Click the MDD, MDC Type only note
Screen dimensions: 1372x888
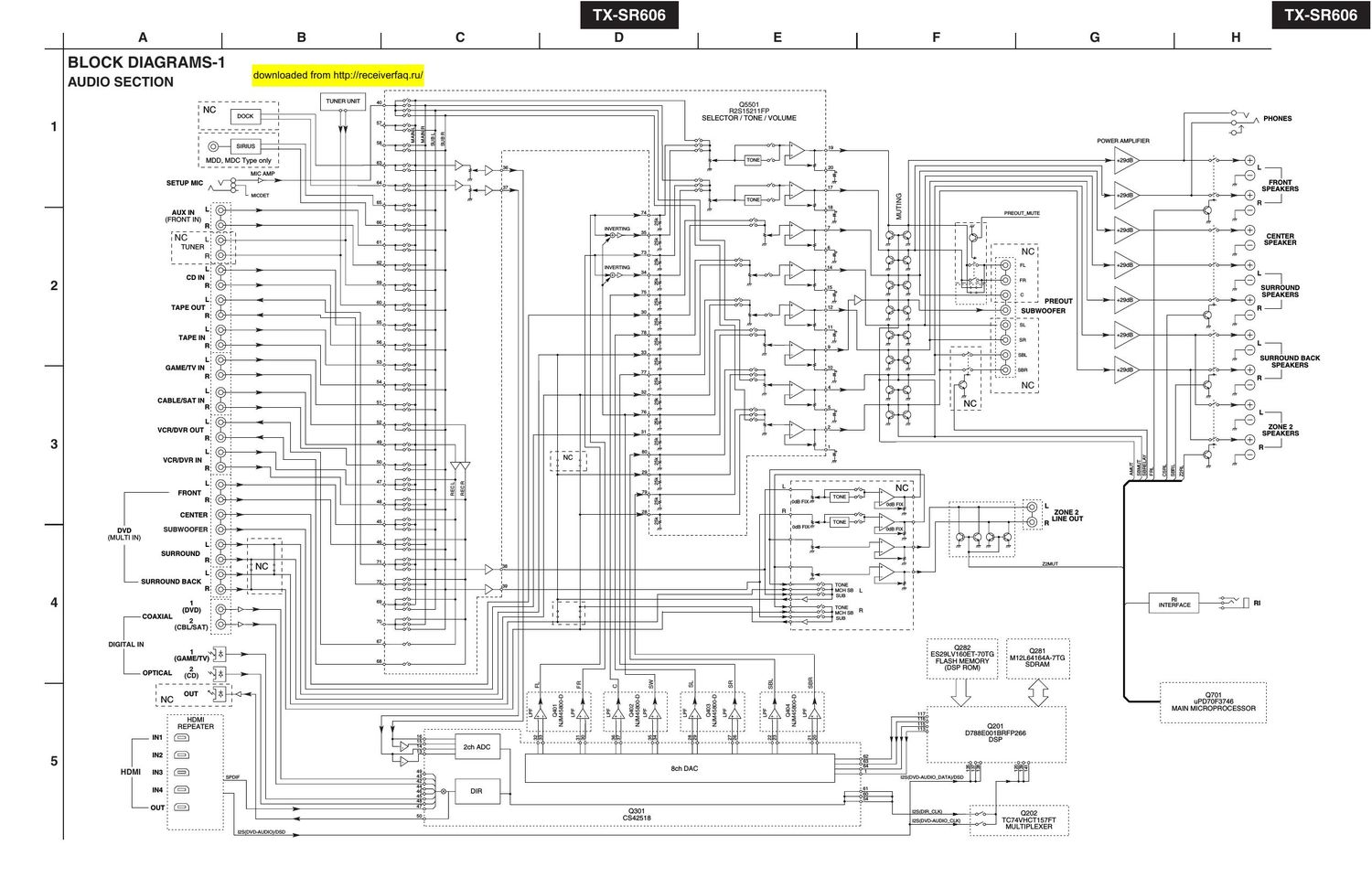(x=239, y=161)
